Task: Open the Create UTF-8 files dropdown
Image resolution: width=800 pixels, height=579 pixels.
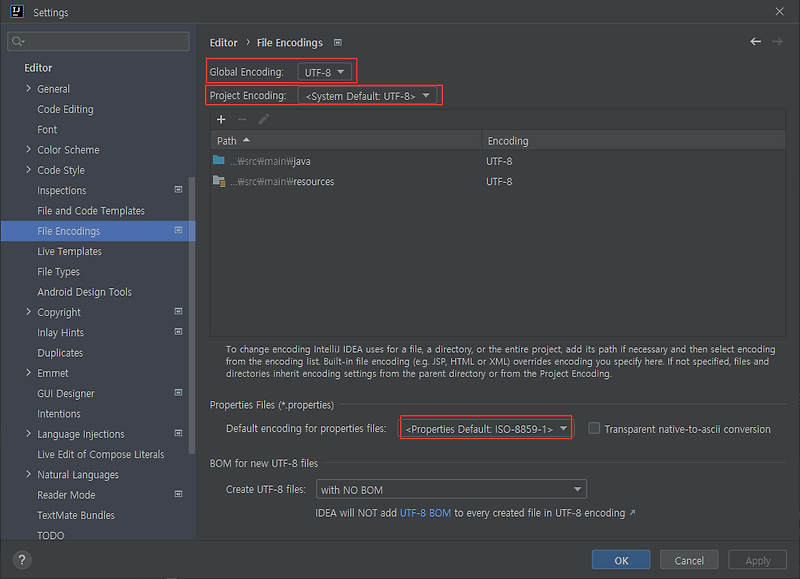Action: [450, 488]
